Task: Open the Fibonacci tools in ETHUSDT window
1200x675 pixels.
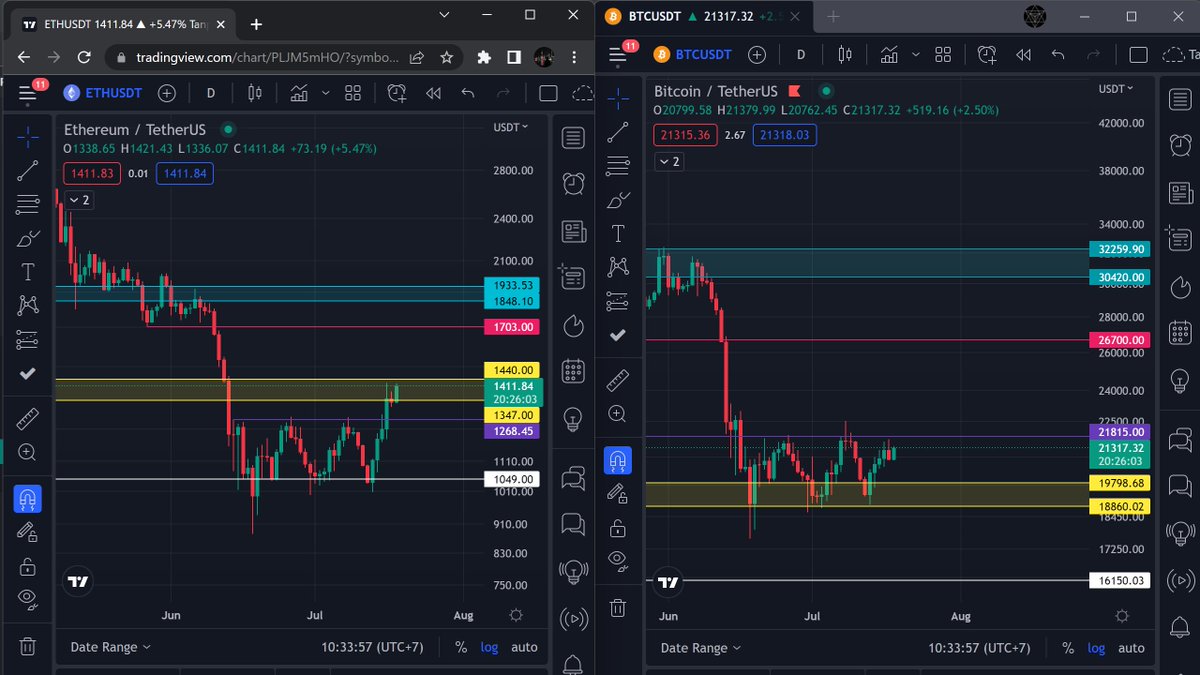Action: pyautogui.click(x=28, y=205)
